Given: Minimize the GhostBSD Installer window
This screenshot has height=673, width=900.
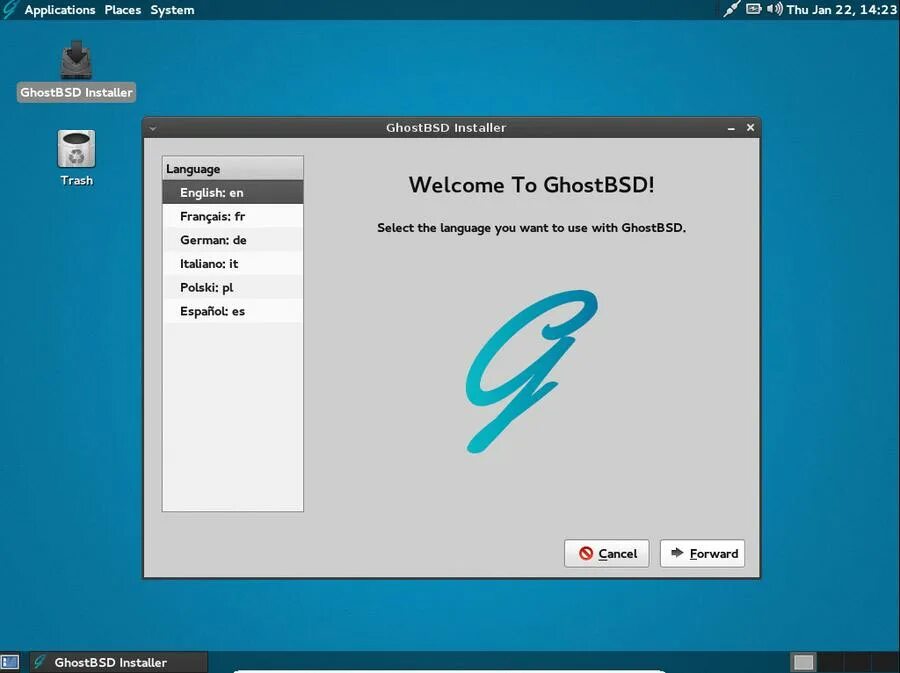Looking at the screenshot, I should click(x=731, y=128).
